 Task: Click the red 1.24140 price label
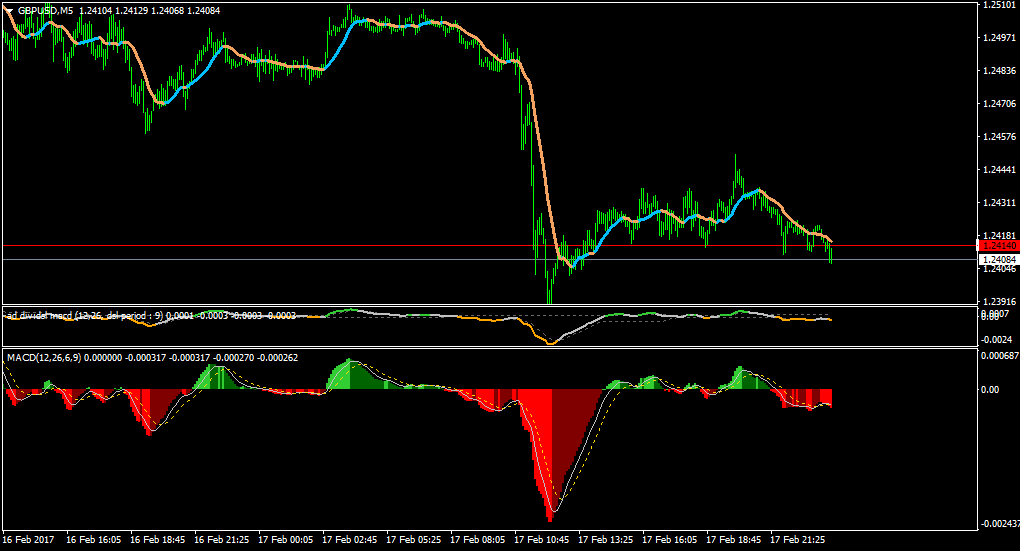999,246
